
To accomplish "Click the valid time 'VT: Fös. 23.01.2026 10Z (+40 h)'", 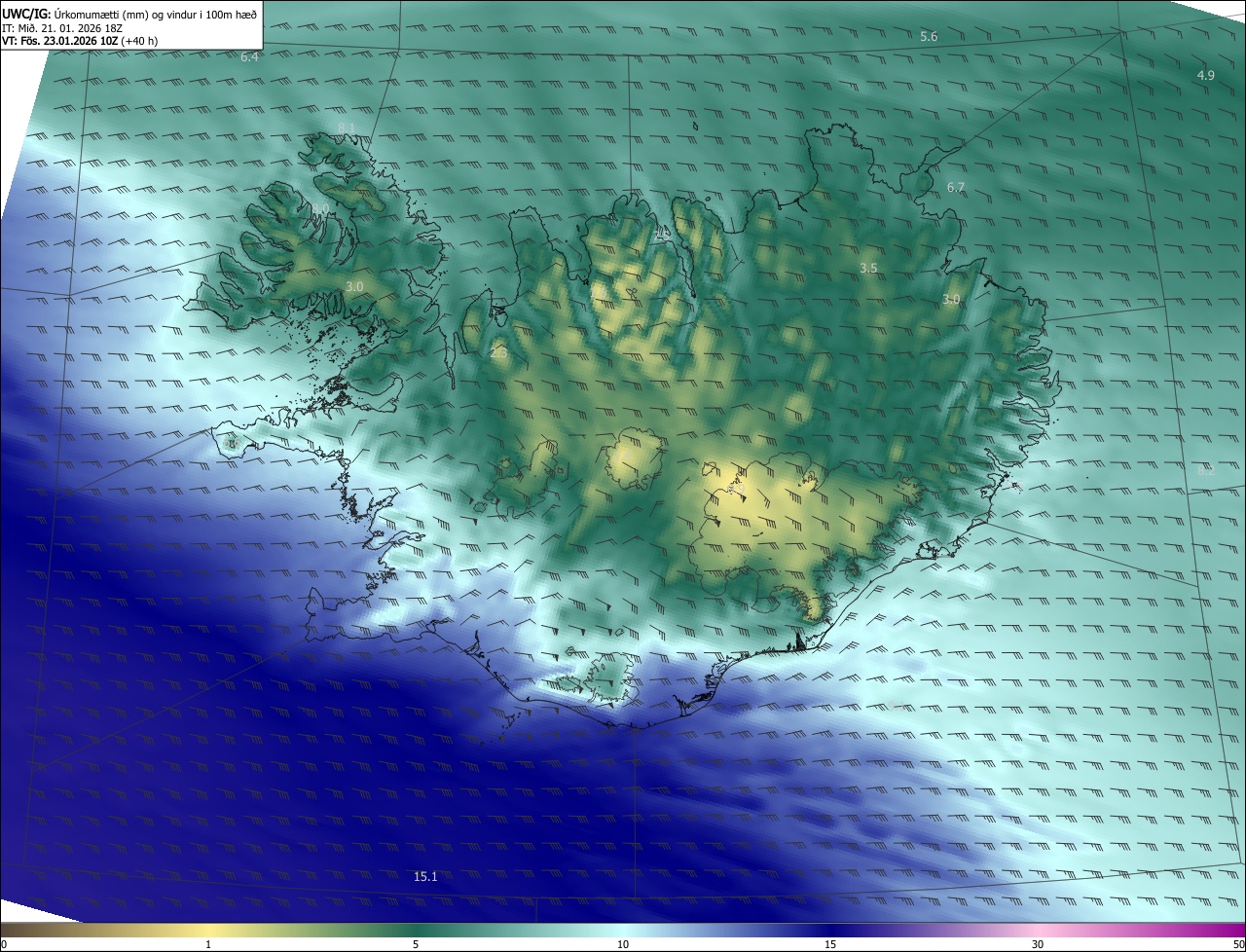I will point(80,41).
